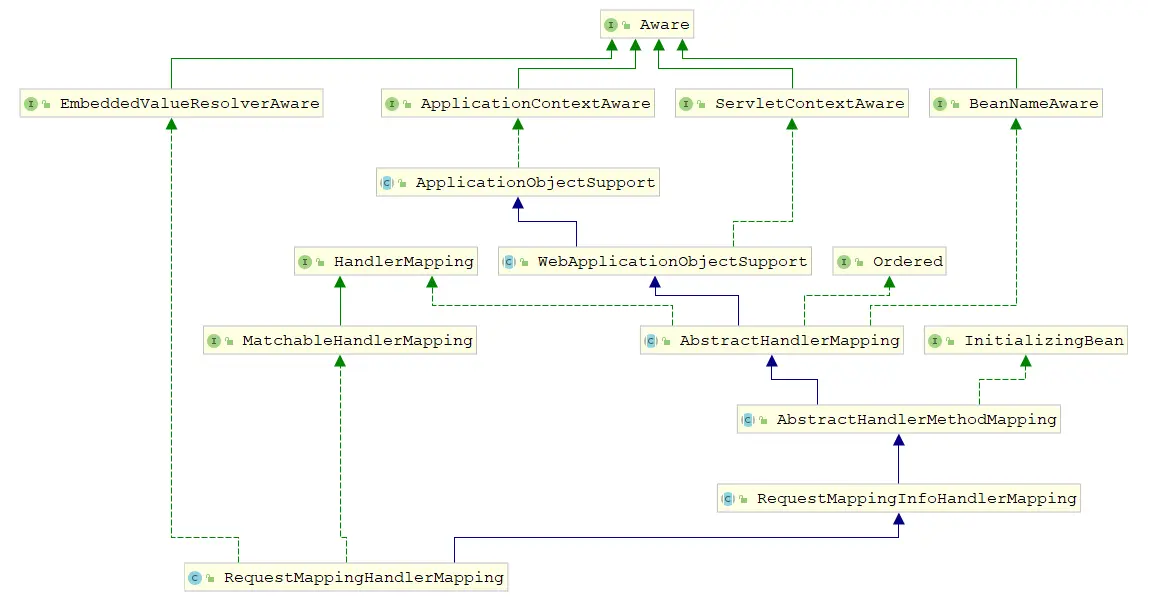1156x597 pixels.
Task: Click the interface icon on Ordered node
Action: pos(846,261)
